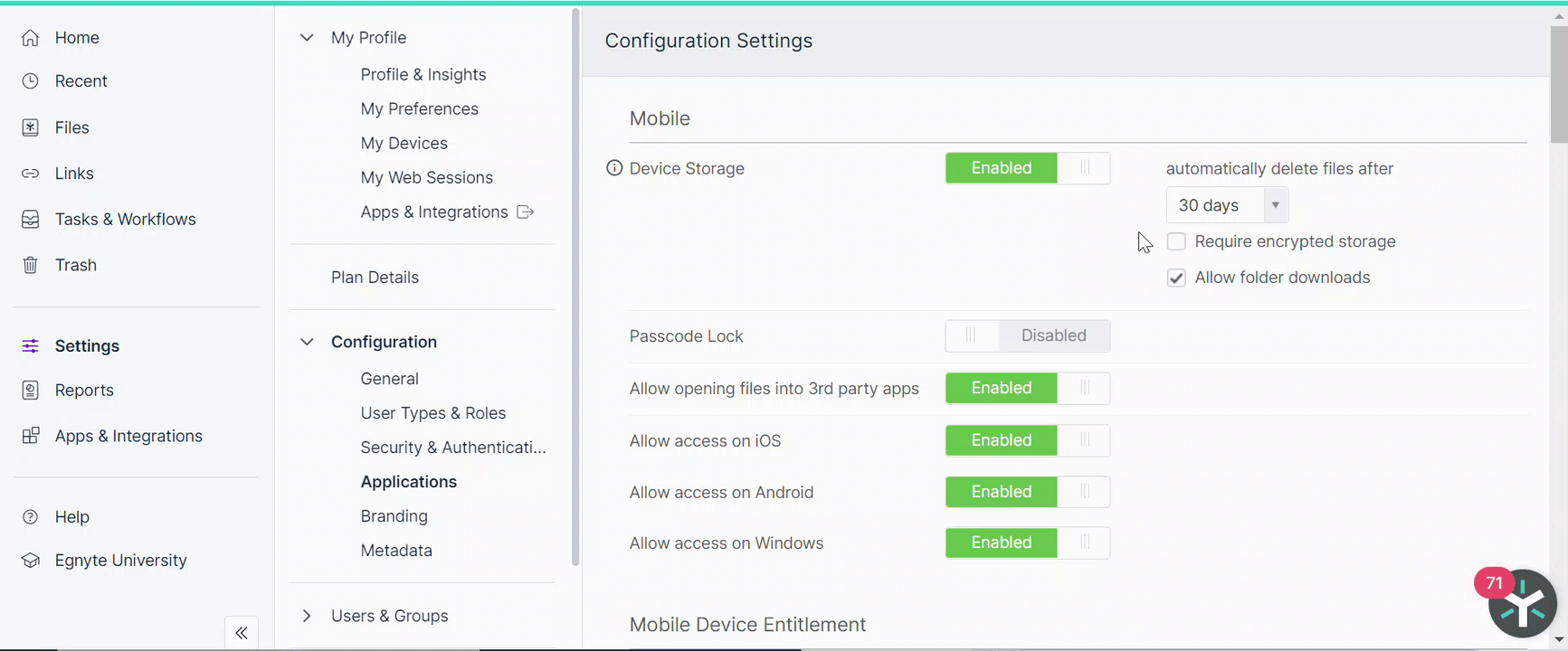The width and height of the screenshot is (1568, 651).
Task: Select Metadata under Configuration
Action: tap(396, 551)
